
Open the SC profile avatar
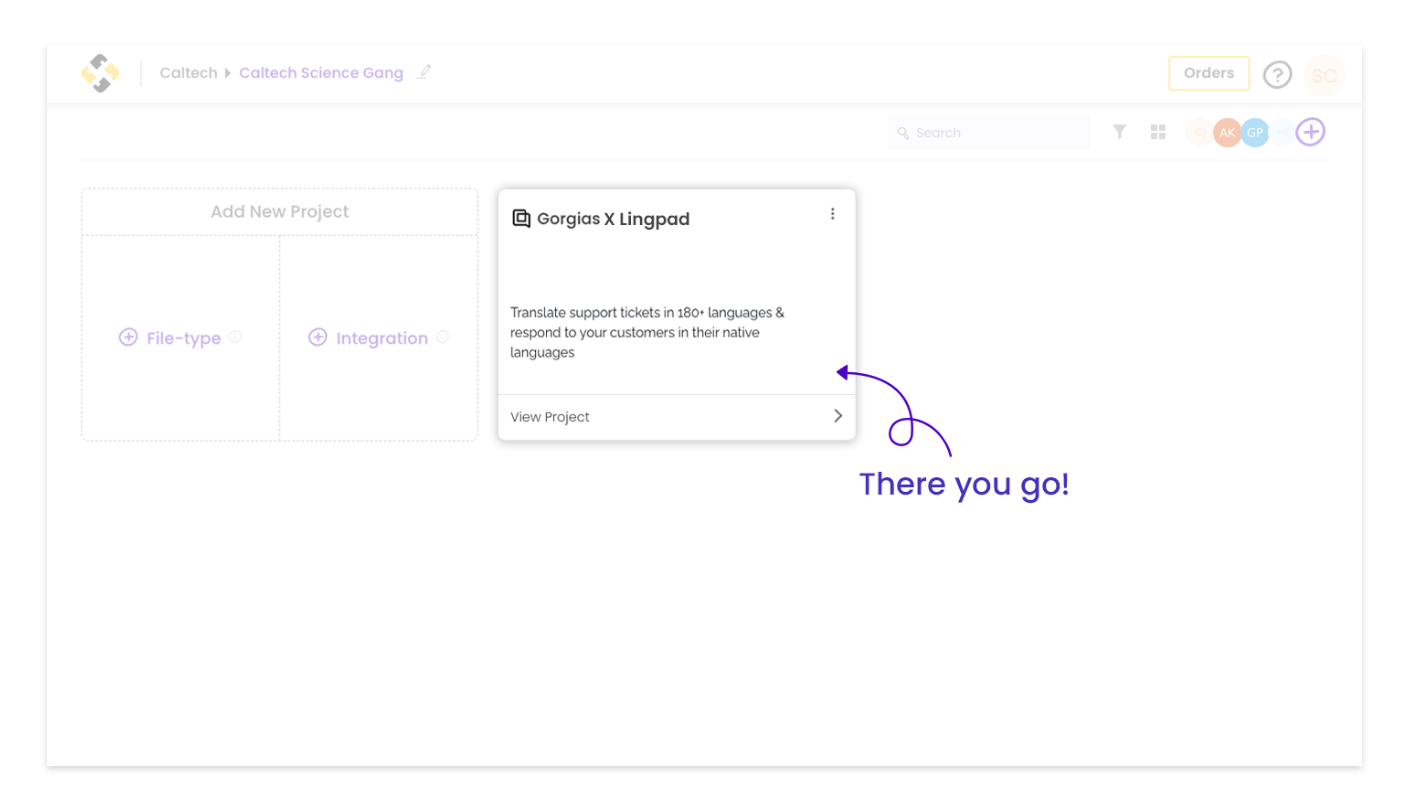click(1324, 74)
